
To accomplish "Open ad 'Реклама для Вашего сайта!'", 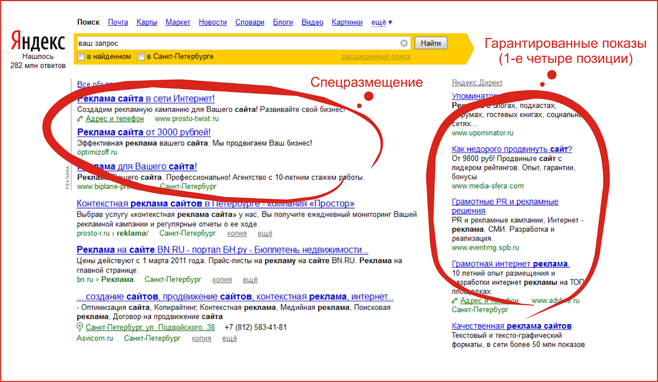I will [x=137, y=167].
